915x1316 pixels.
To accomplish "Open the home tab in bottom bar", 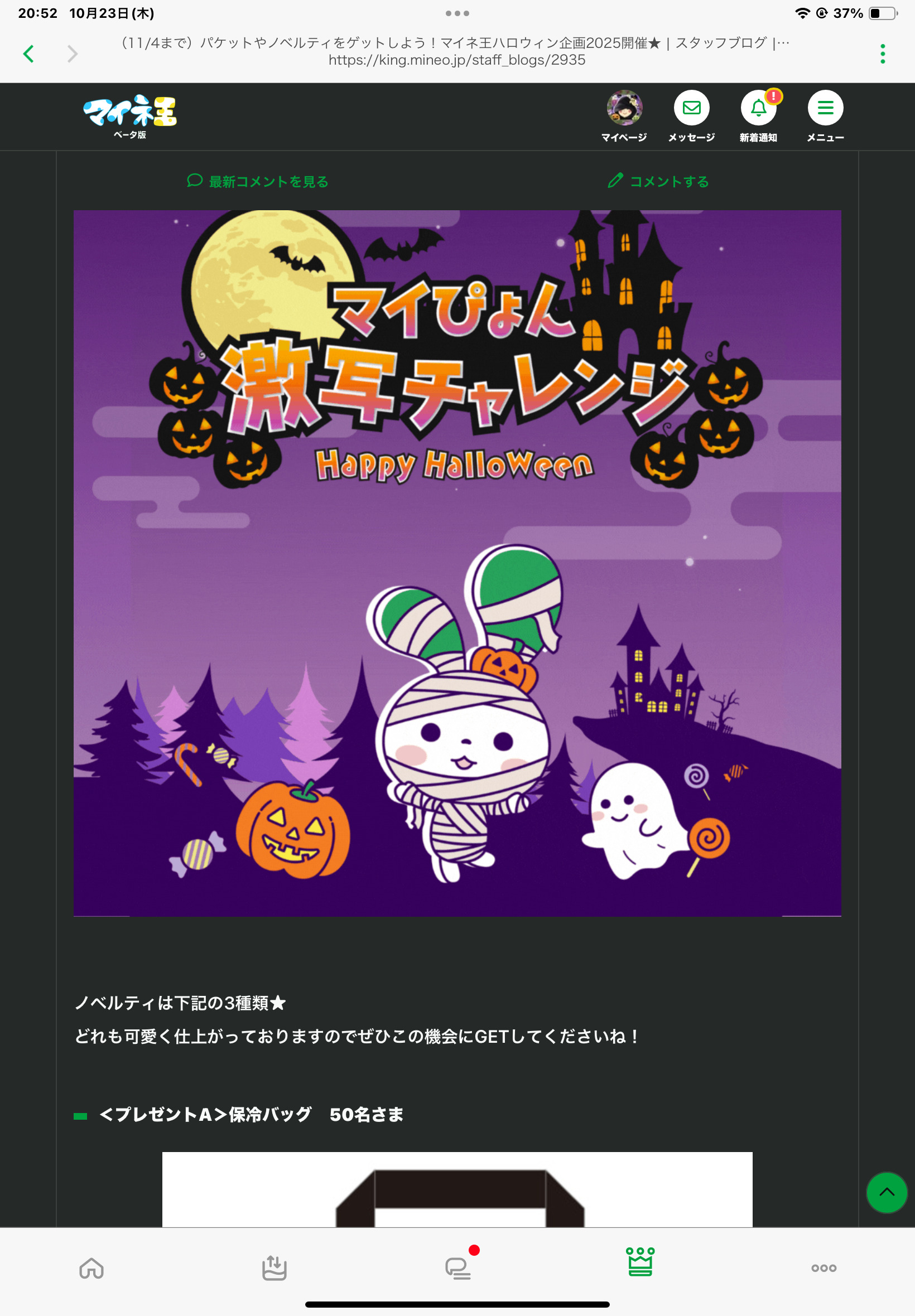I will [x=92, y=1268].
